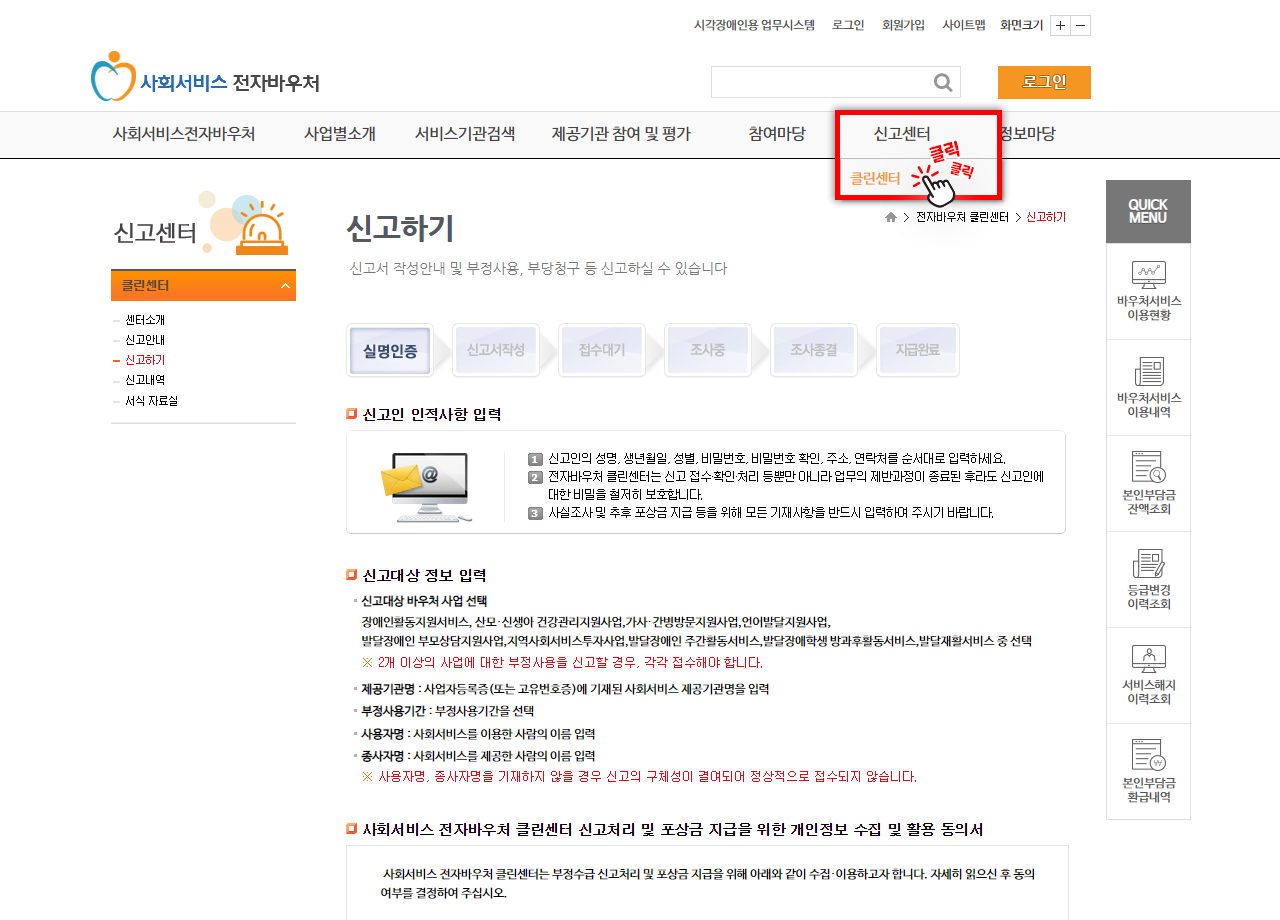Open 신고내역 in sidebar

point(145,380)
